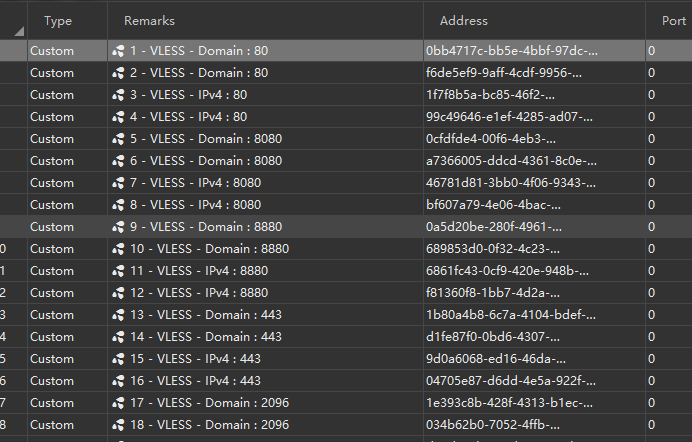Click address 0a5d20be-280f-4961-...
This screenshot has height=442, width=692.
tap(494, 227)
